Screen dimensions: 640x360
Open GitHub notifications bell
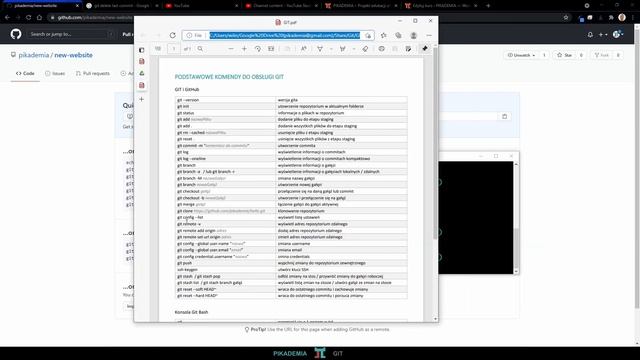(590, 35)
